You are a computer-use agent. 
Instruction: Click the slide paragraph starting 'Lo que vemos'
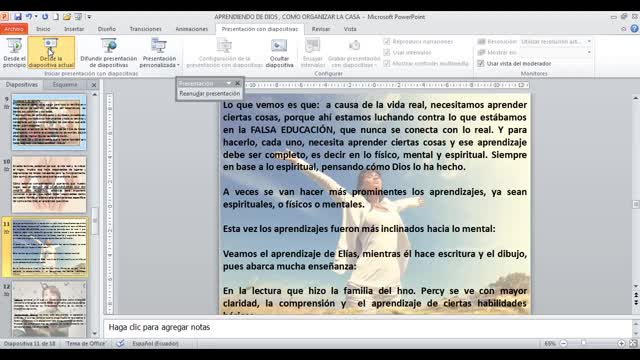click(375, 136)
